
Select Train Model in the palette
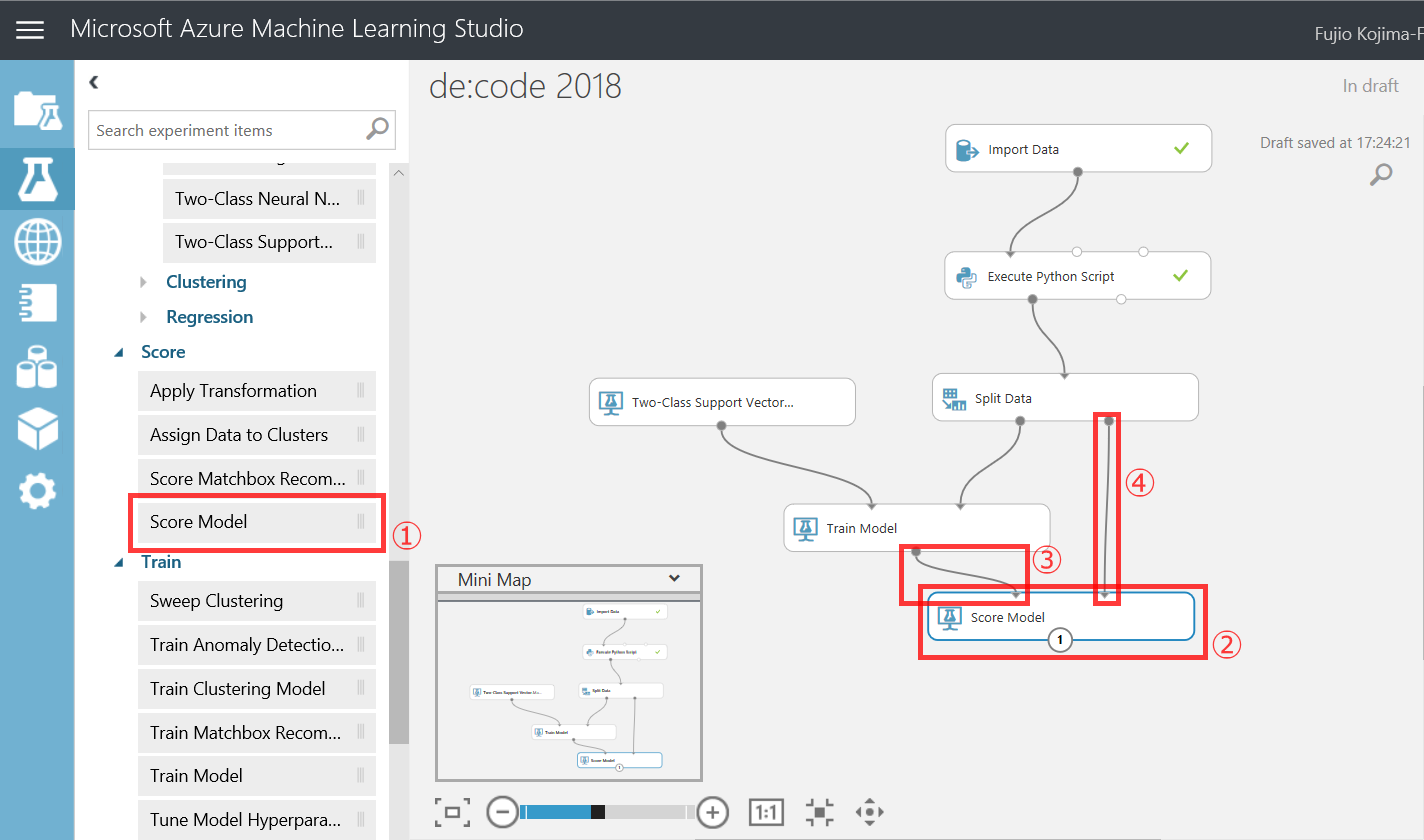coord(257,776)
